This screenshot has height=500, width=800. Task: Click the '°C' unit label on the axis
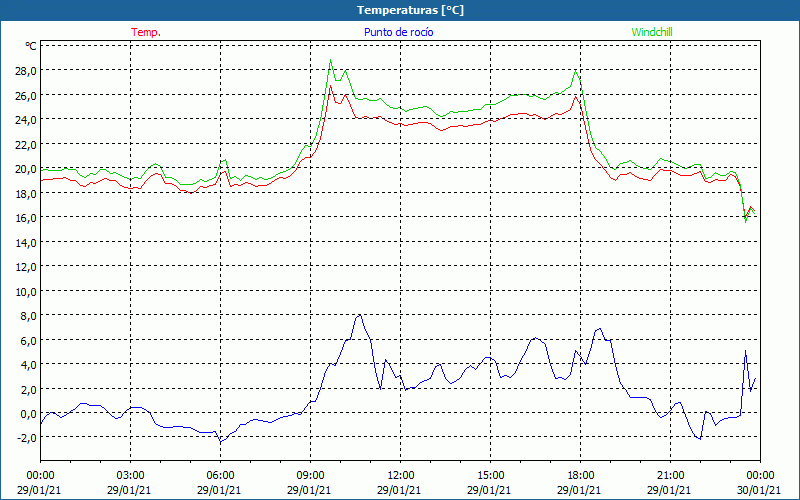point(31,46)
